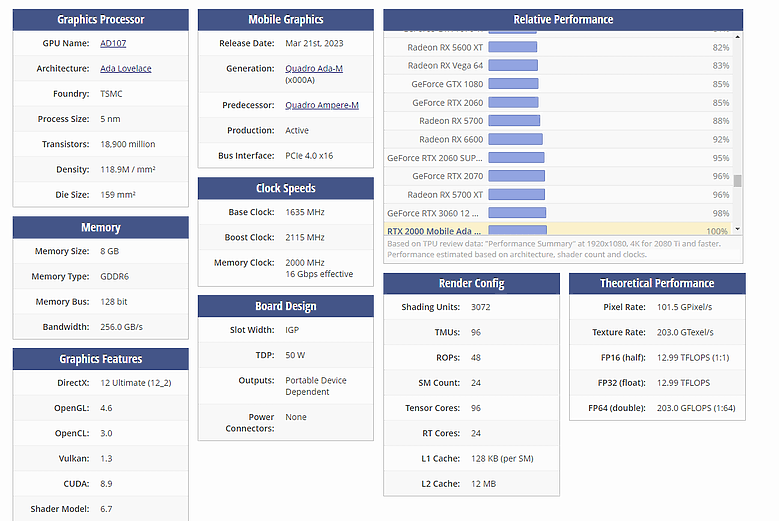Select the GeForce RTX 2070 entry
This screenshot has width=780, height=521.
(558, 176)
